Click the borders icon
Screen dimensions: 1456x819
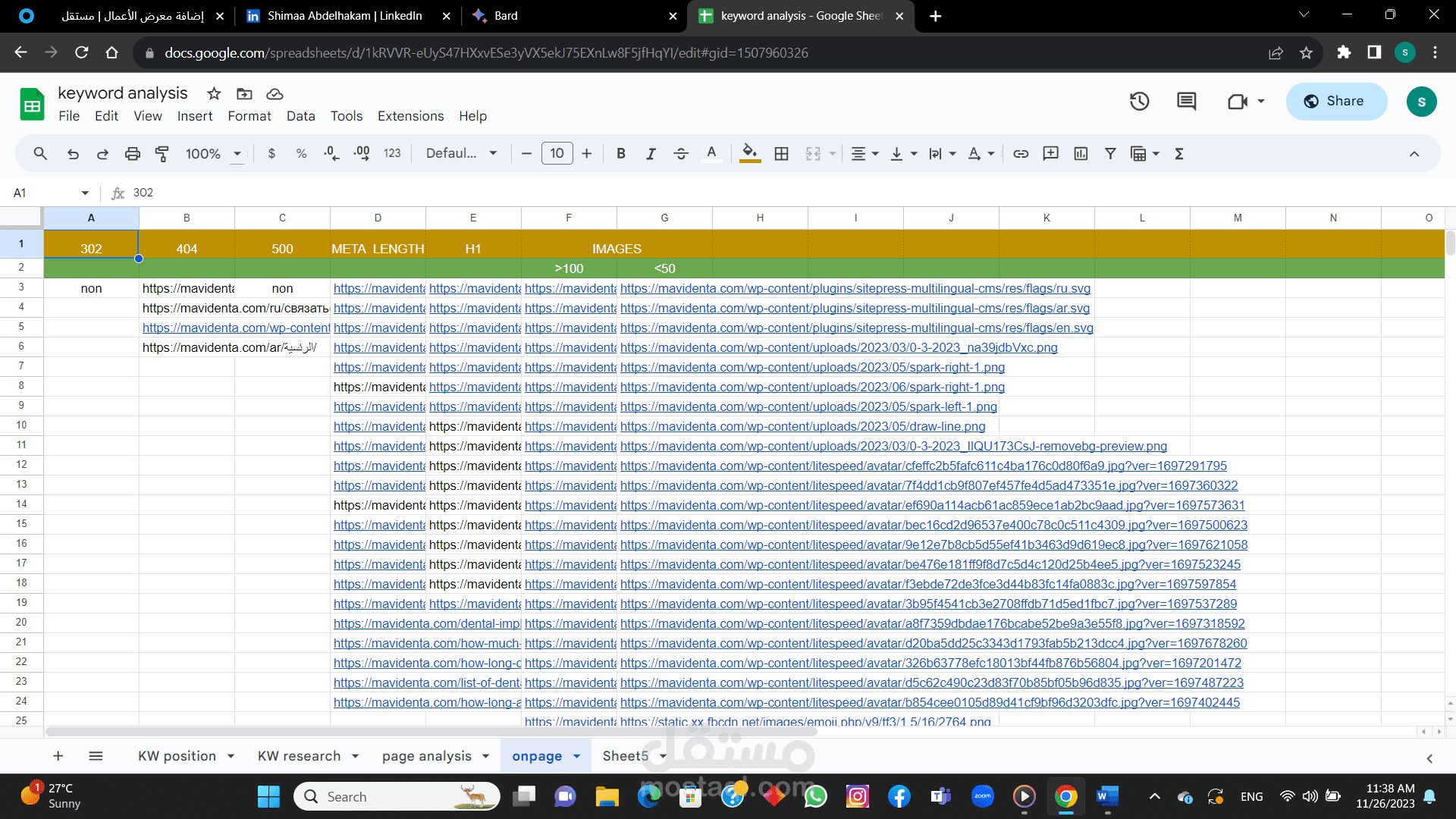[781, 154]
